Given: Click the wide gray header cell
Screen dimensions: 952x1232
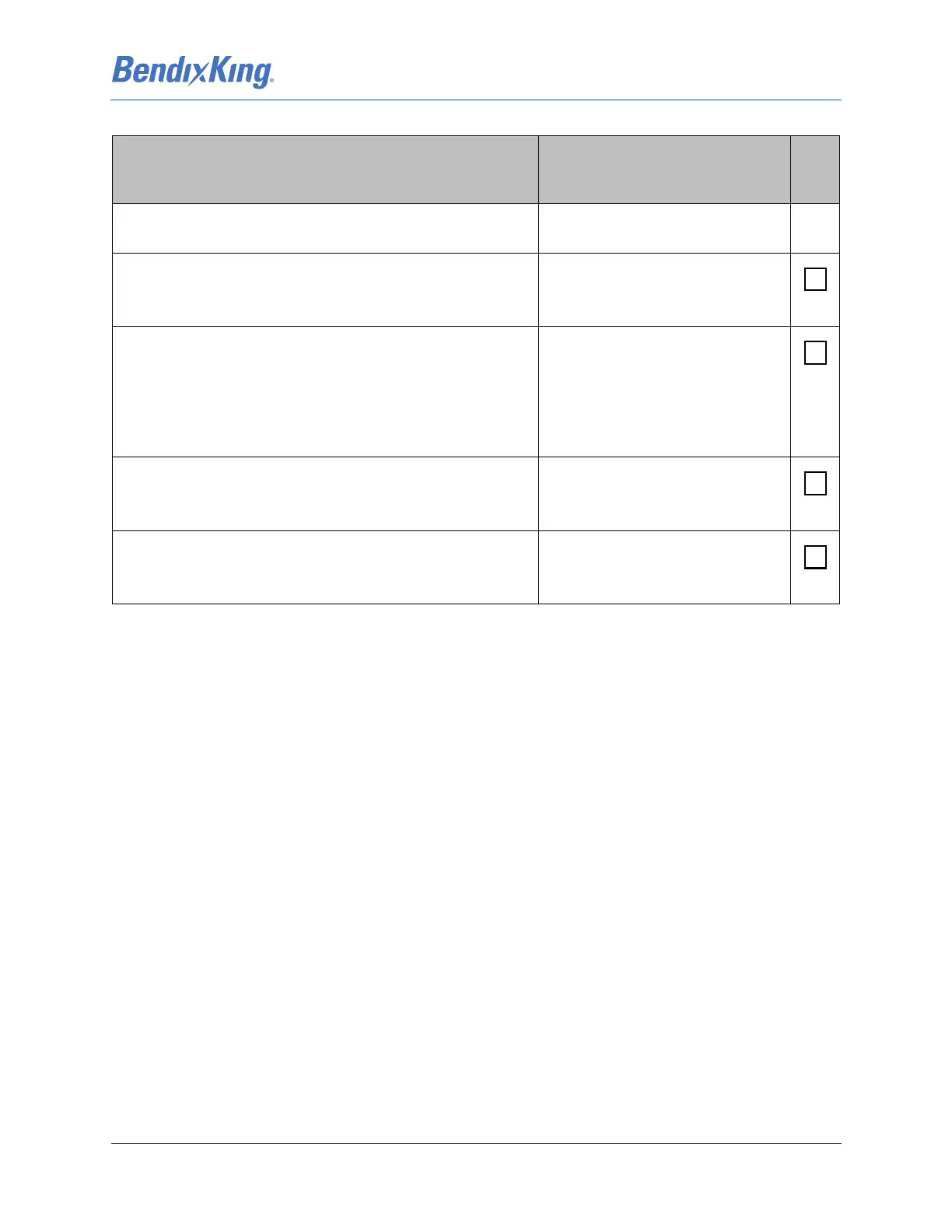Looking at the screenshot, I should pyautogui.click(x=325, y=170).
